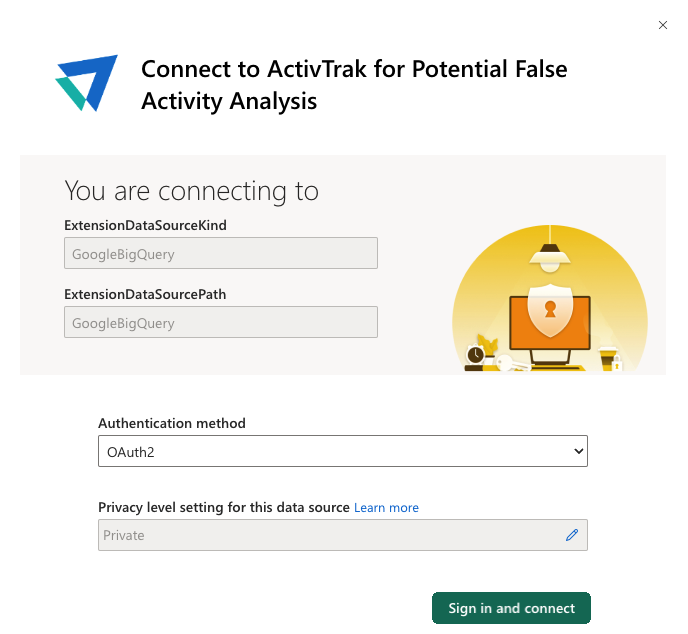Click Sign in and connect button

511,608
